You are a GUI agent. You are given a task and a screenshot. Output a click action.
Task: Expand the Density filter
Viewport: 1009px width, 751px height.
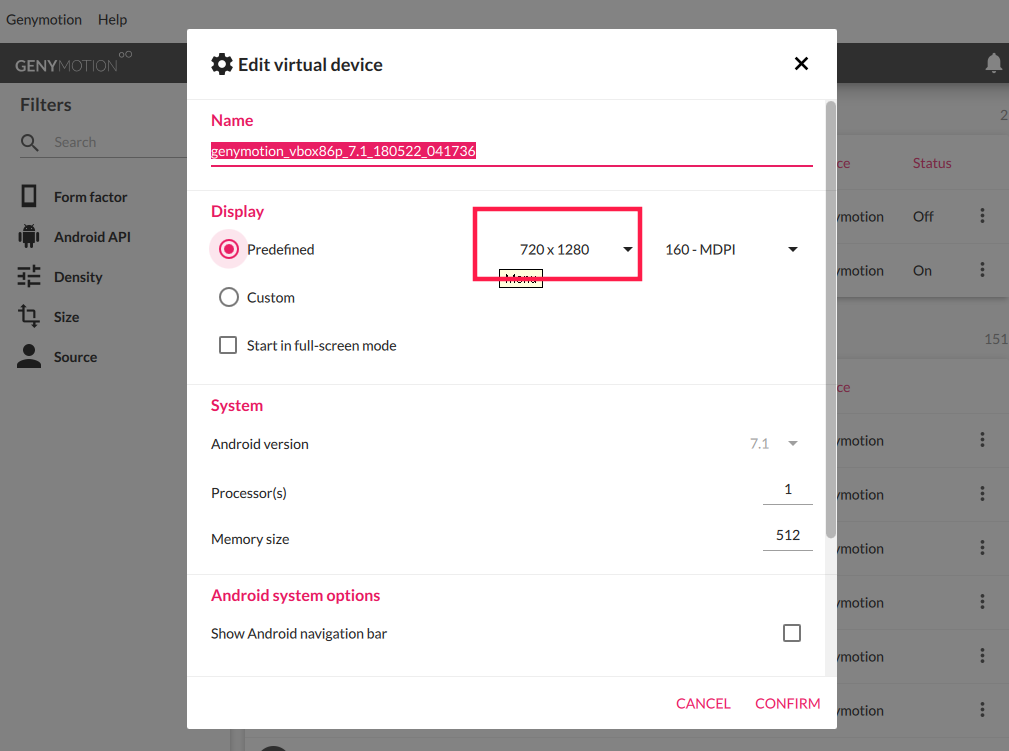(x=78, y=277)
